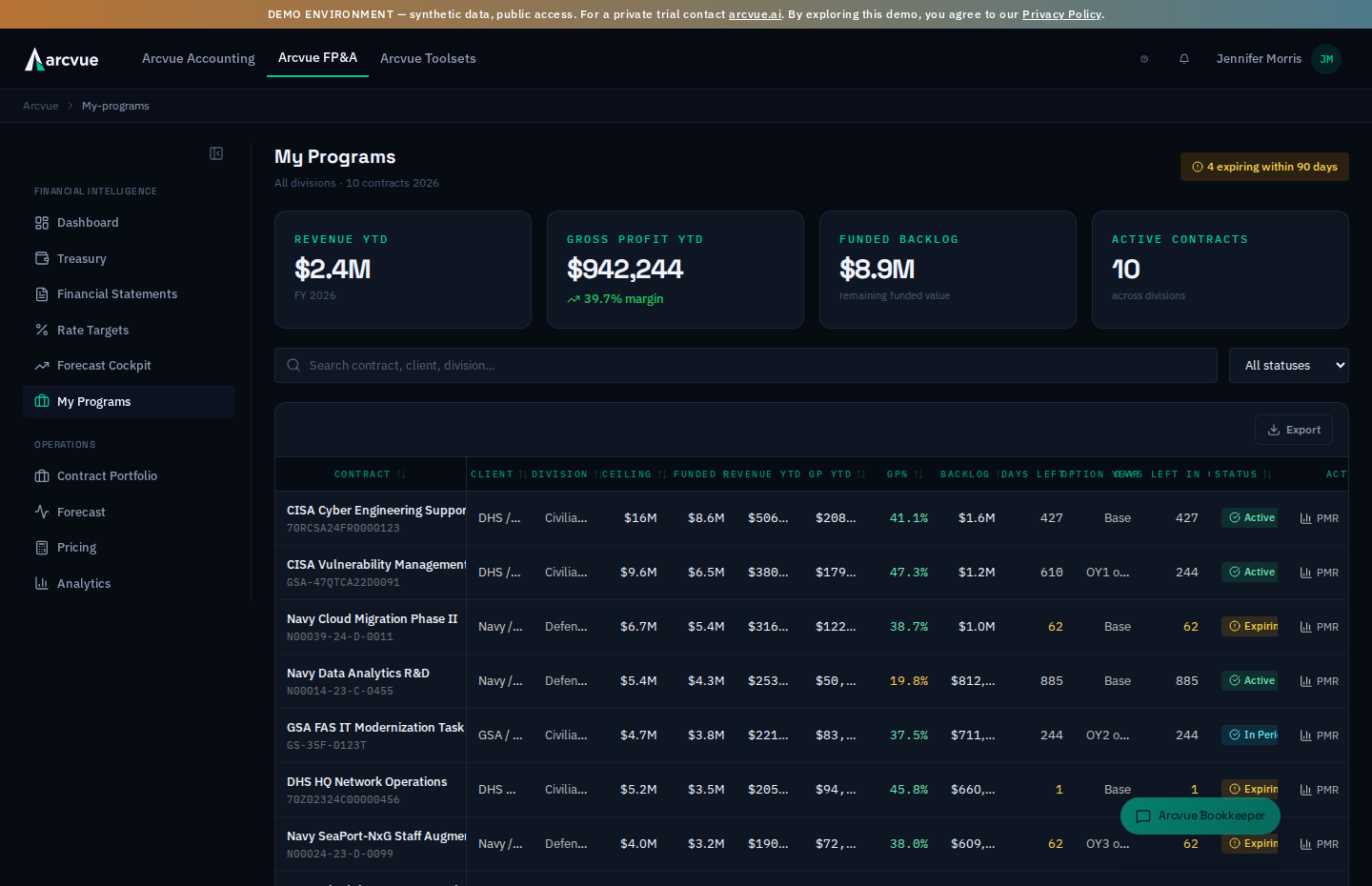Open Analytics in sidebar
Viewport: 1372px width, 886px height.
coord(129,583)
